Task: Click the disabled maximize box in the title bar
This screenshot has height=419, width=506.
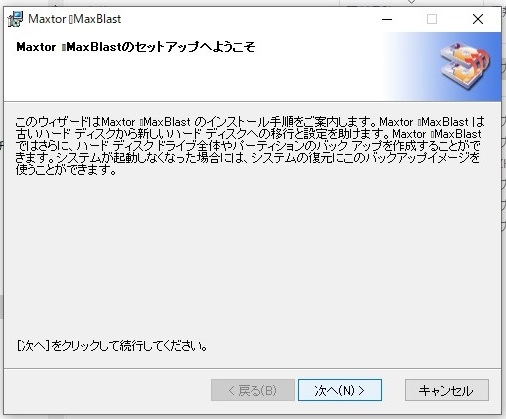Action: 432,19
